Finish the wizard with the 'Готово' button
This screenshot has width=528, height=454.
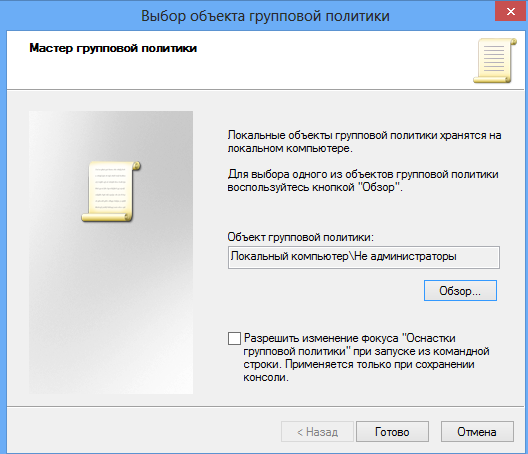pyautogui.click(x=392, y=431)
